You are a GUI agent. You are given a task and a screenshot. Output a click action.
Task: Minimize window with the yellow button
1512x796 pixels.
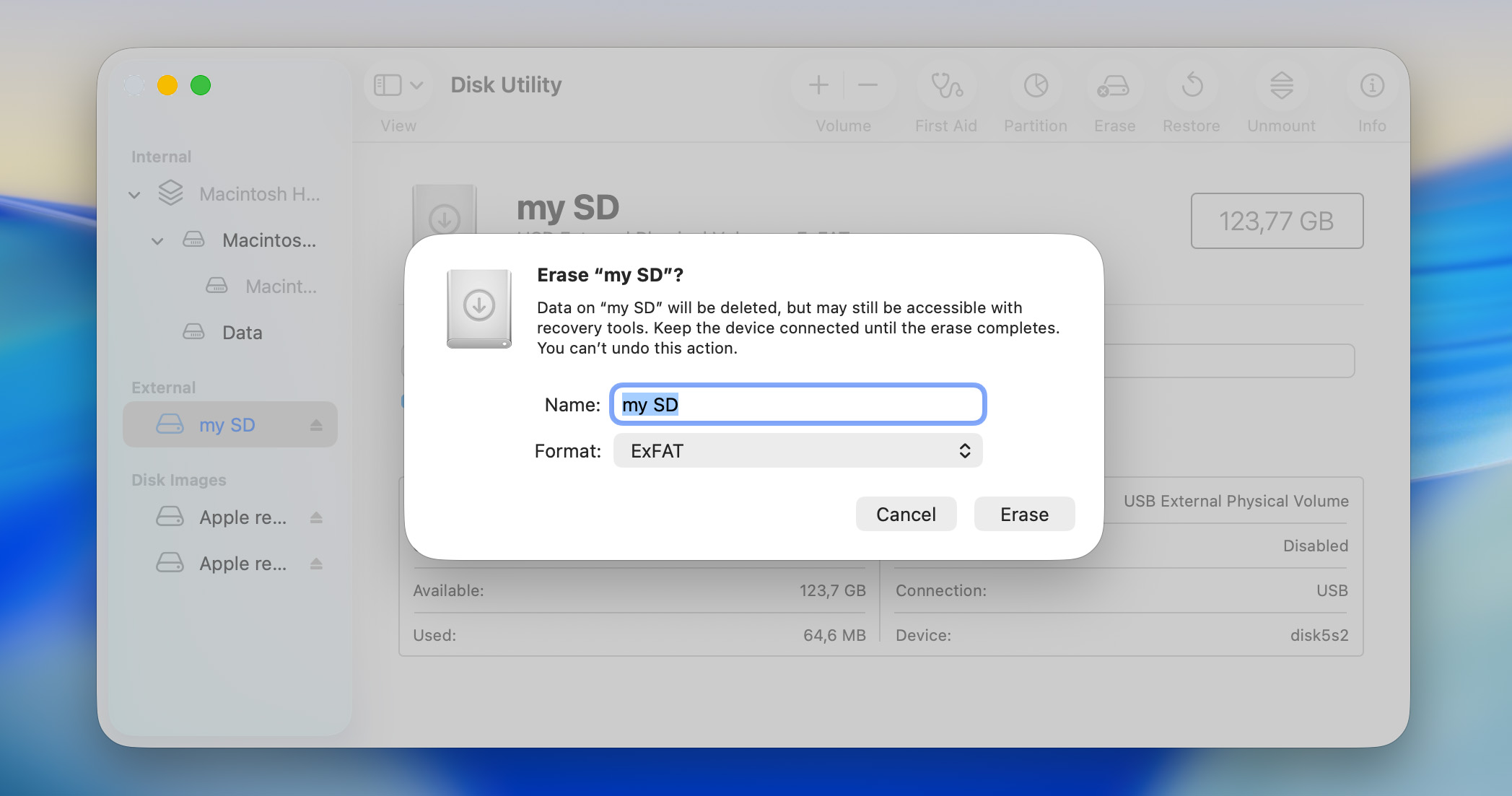(167, 85)
